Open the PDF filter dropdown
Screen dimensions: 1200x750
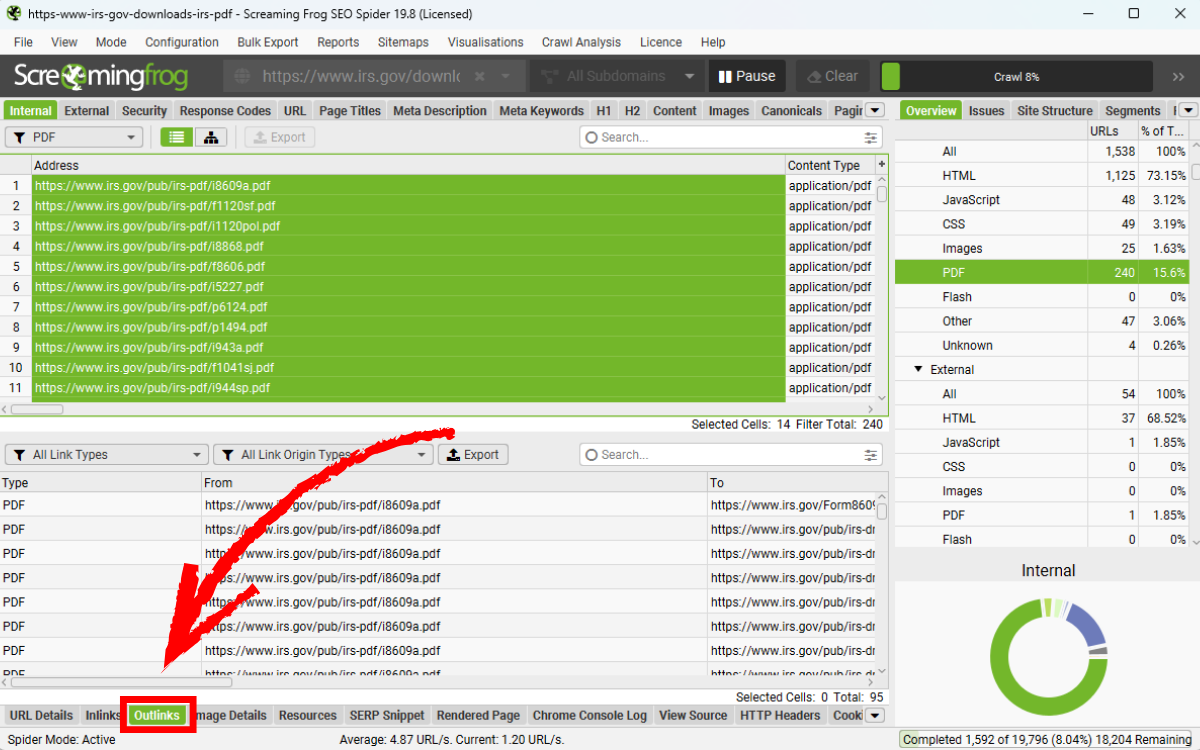click(x=75, y=138)
